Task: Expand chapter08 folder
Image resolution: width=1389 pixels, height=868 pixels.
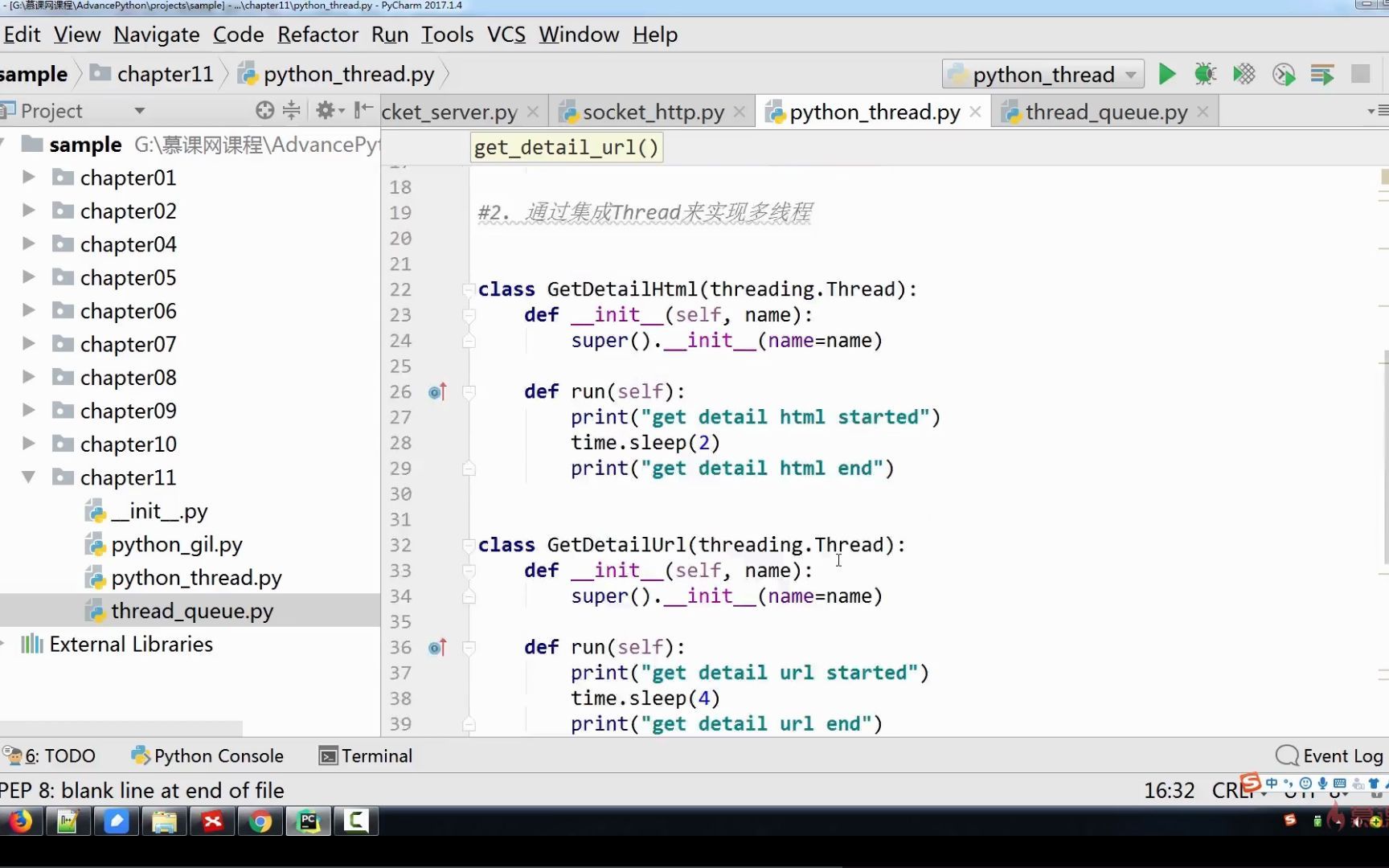Action: point(28,377)
